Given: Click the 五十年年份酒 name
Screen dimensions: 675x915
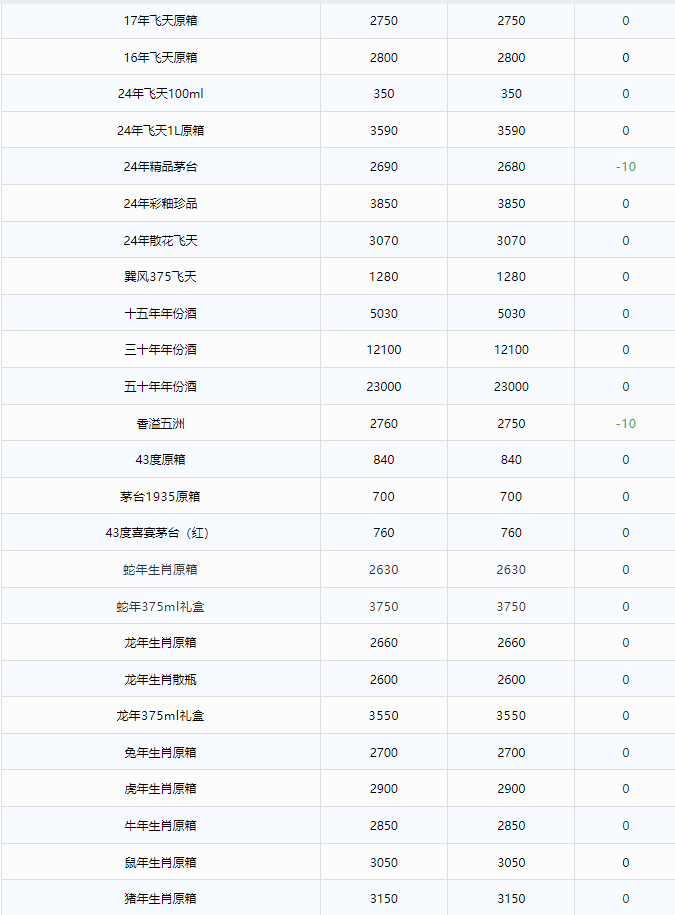Looking at the screenshot, I should (160, 386).
